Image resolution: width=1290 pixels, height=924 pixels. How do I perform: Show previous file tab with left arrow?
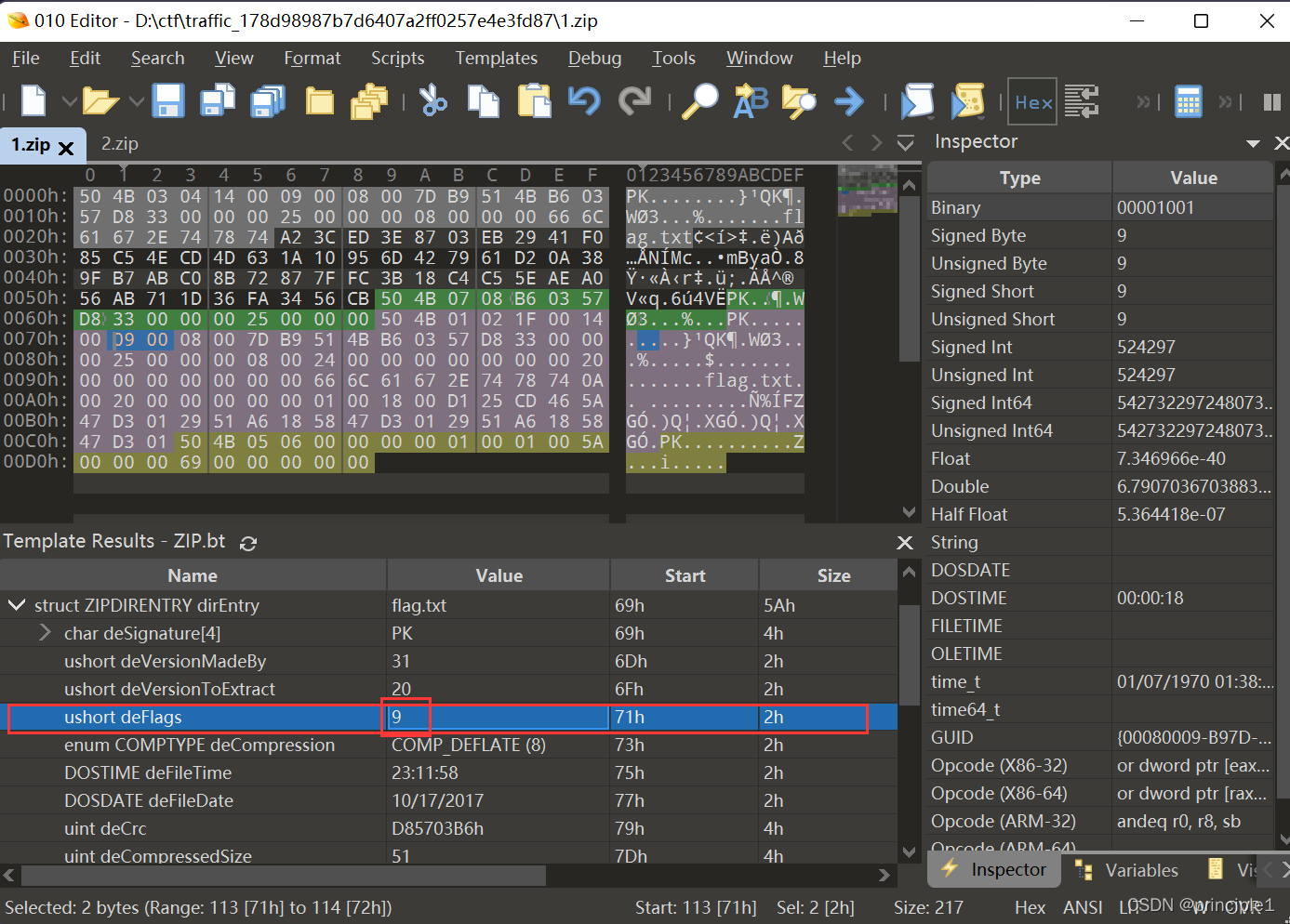[x=847, y=142]
